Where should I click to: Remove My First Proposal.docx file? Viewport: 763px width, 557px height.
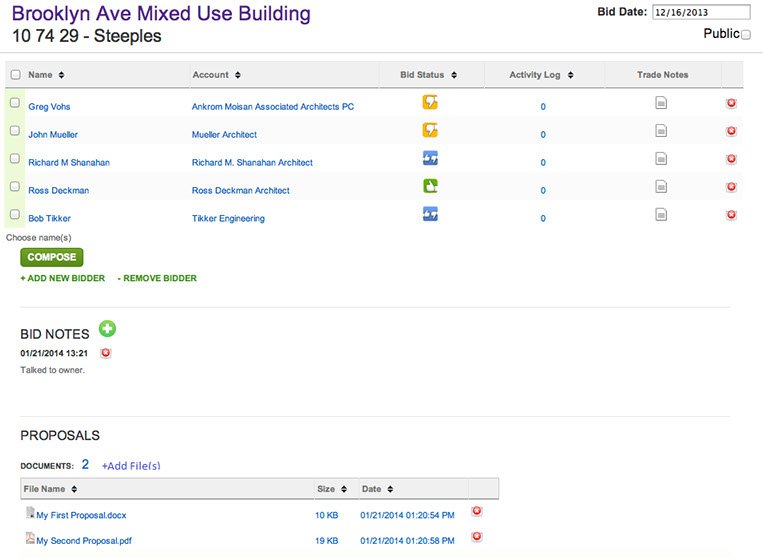point(476,511)
